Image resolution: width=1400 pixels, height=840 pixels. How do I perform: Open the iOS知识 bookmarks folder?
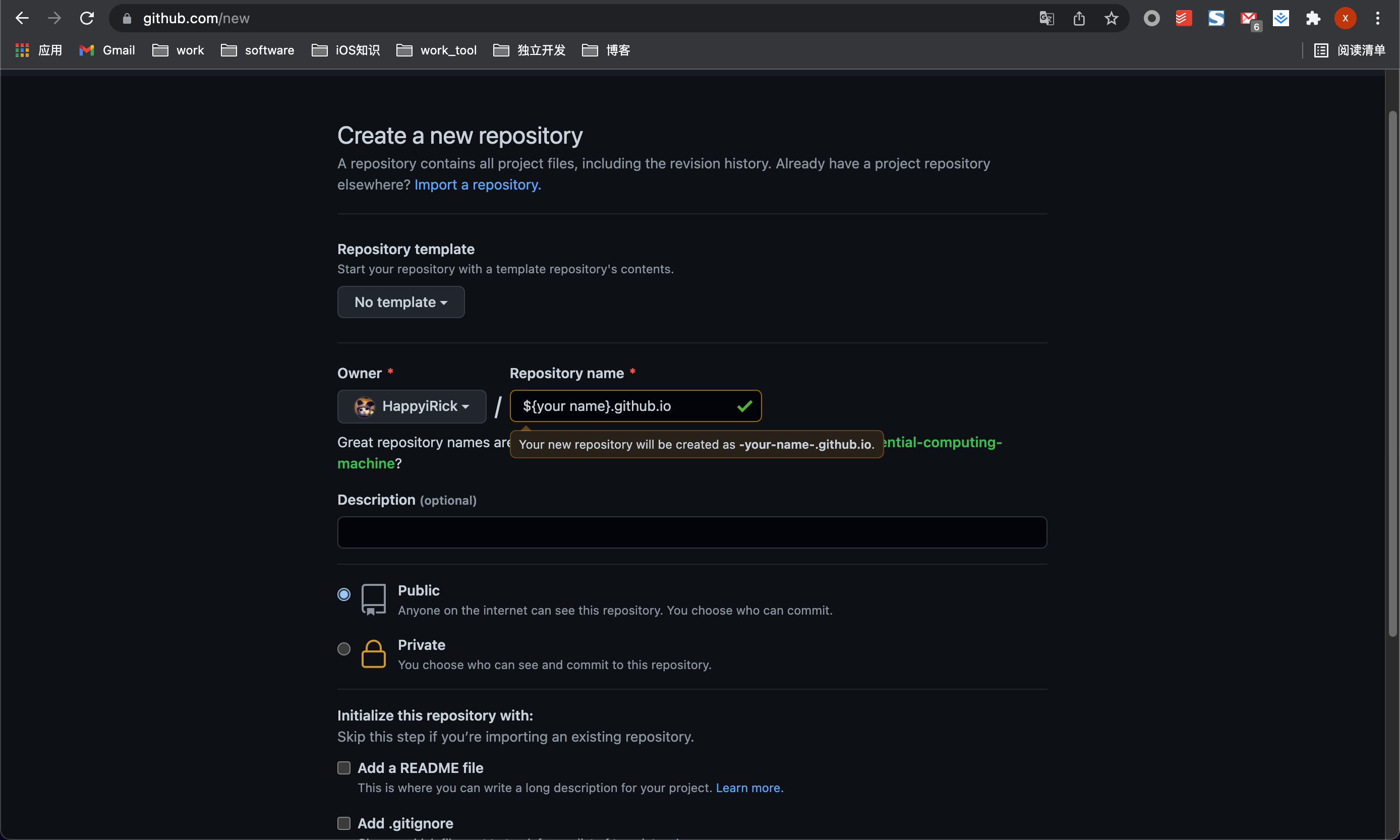click(x=346, y=50)
